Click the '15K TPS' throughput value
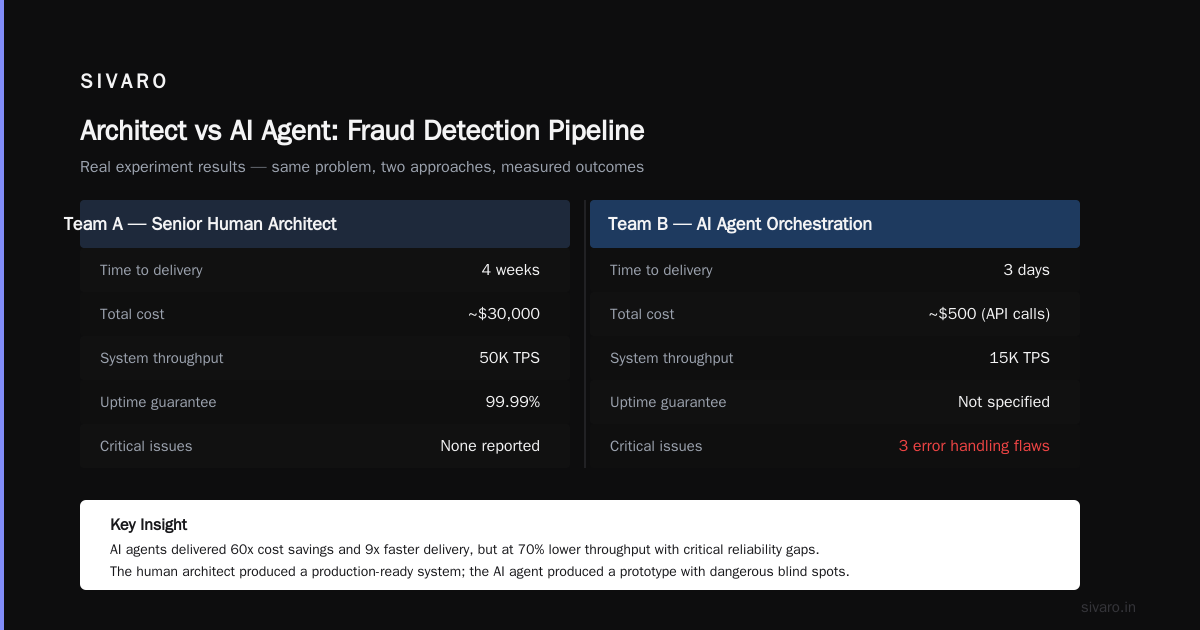Viewport: 1200px width, 630px height. click(1019, 358)
